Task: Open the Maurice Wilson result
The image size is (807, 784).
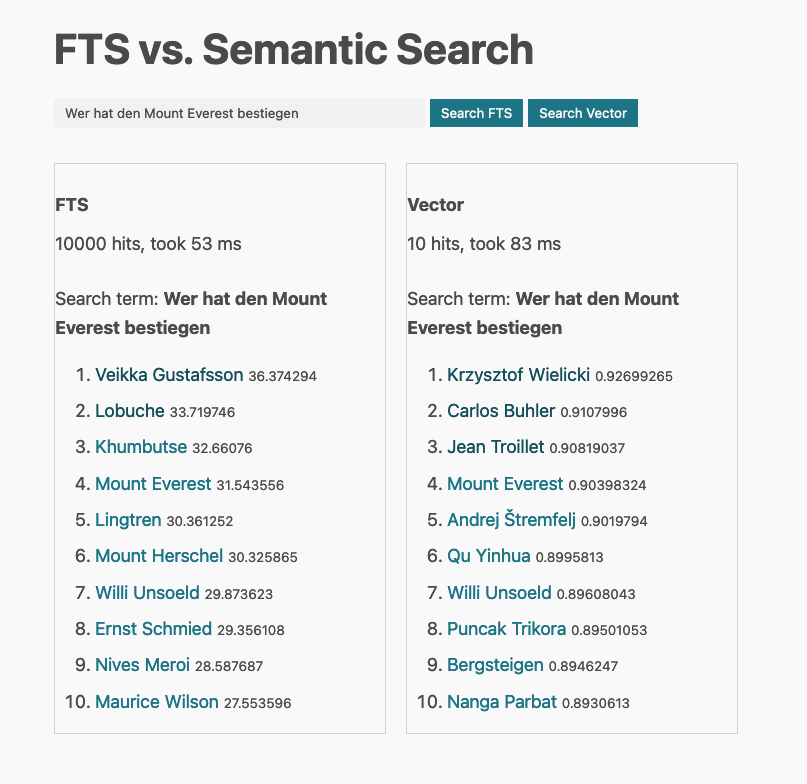Action: point(156,702)
